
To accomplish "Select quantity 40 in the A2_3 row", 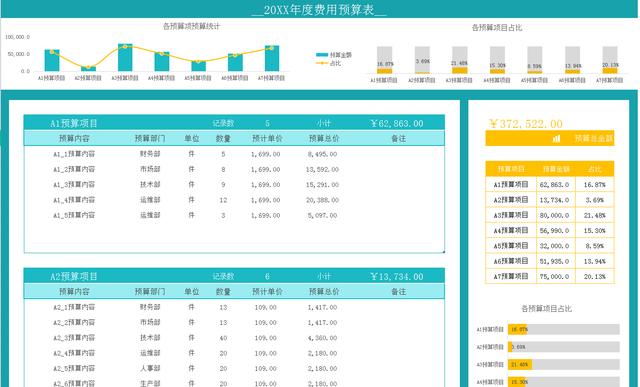I will (x=223, y=338).
